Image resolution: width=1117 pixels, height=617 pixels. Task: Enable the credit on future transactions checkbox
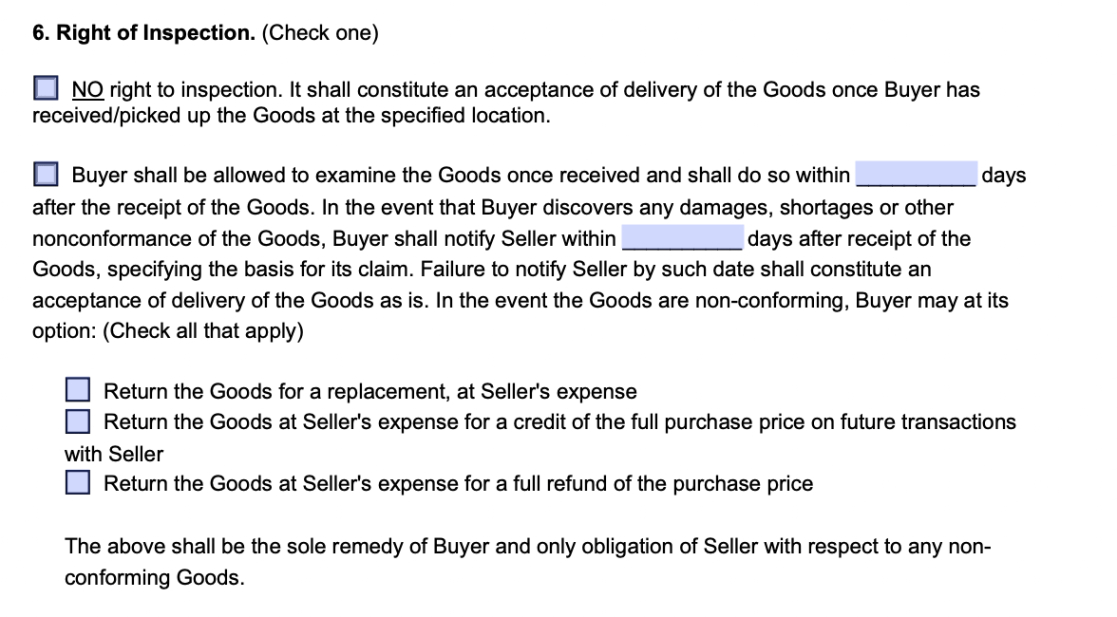(78, 421)
